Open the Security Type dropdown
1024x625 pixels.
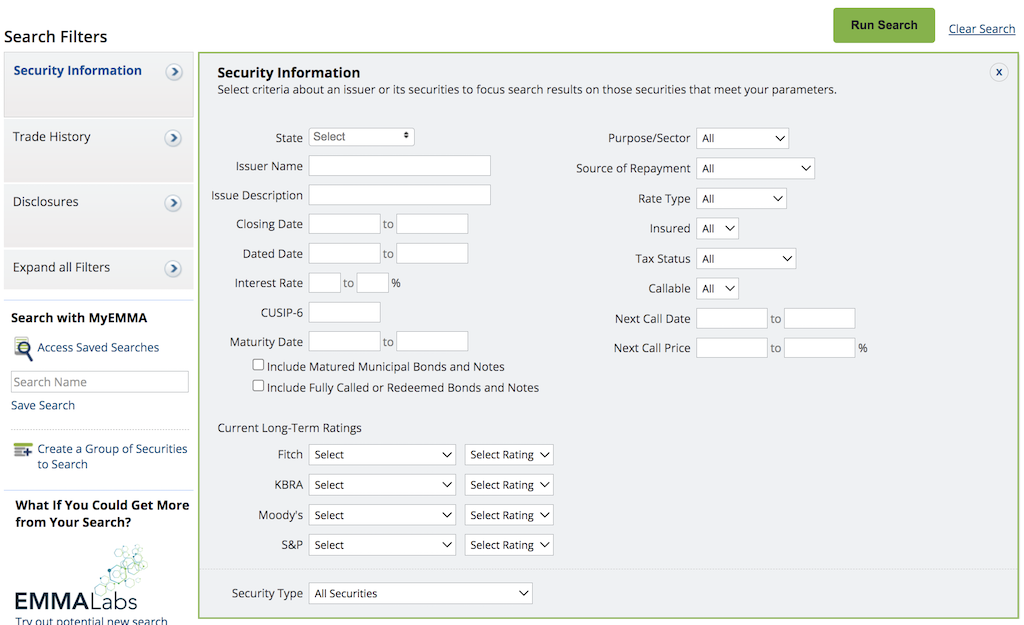tap(420, 592)
